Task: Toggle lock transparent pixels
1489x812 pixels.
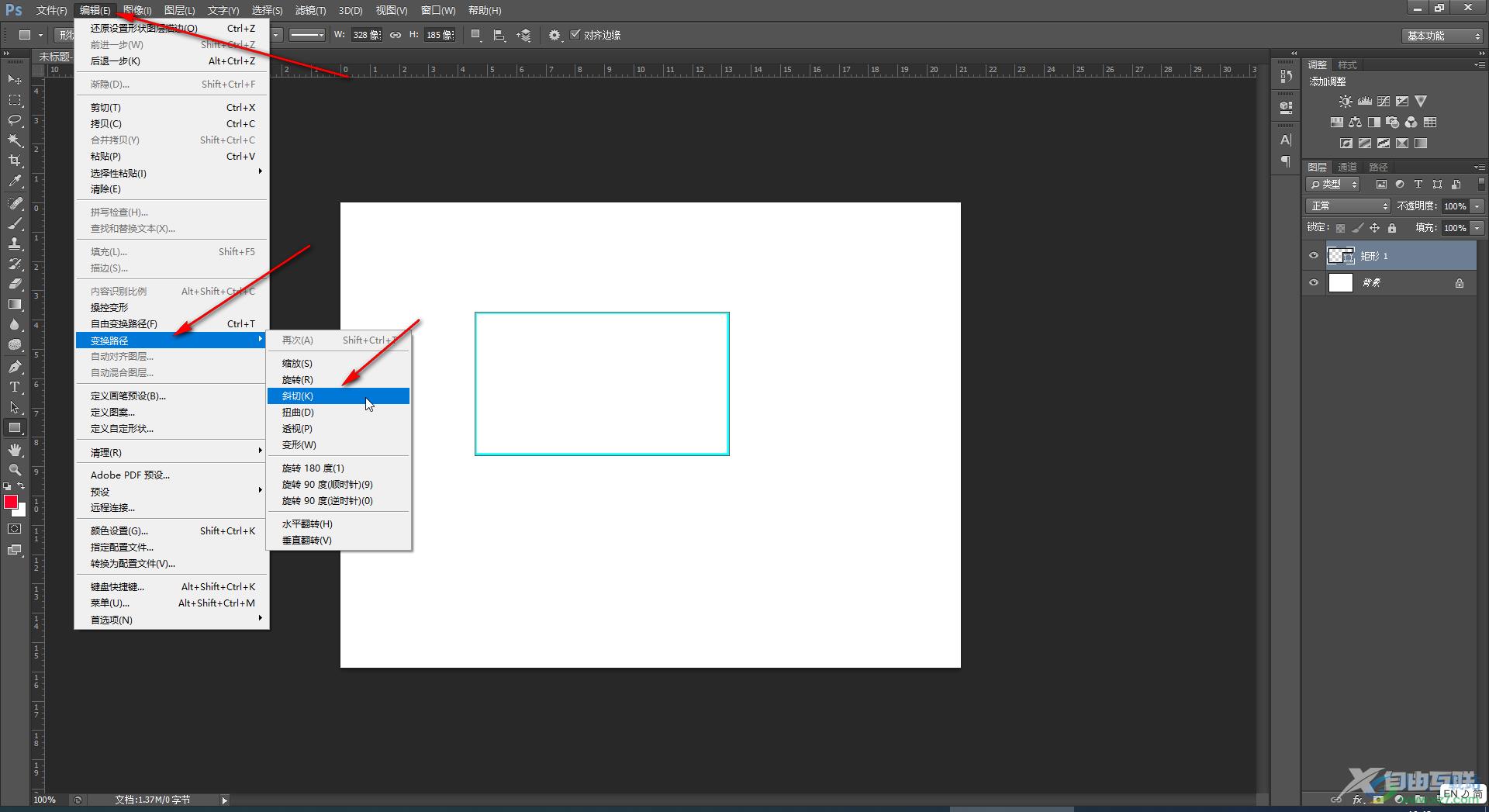Action: tap(1339, 228)
